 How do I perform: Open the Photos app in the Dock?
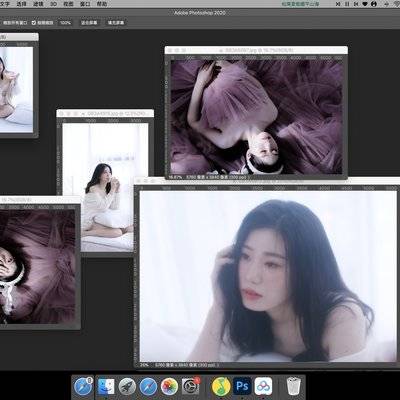(x=170, y=387)
